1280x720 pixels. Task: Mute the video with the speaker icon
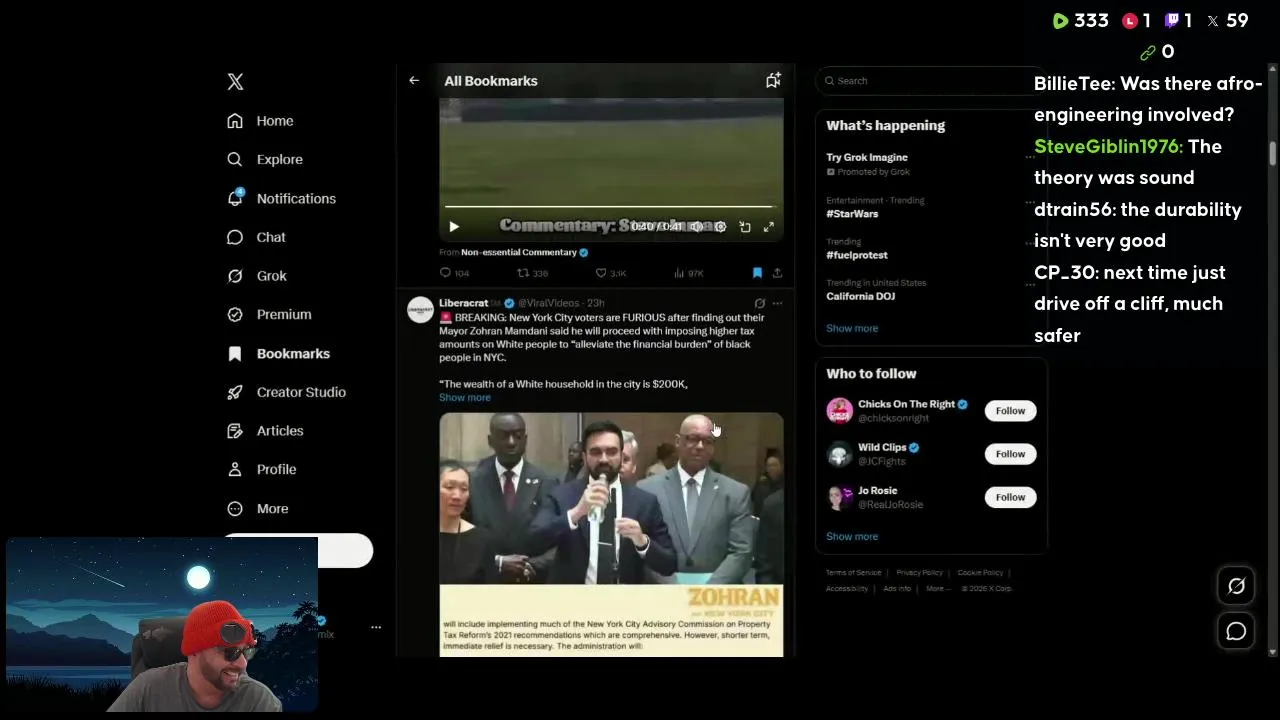[697, 227]
